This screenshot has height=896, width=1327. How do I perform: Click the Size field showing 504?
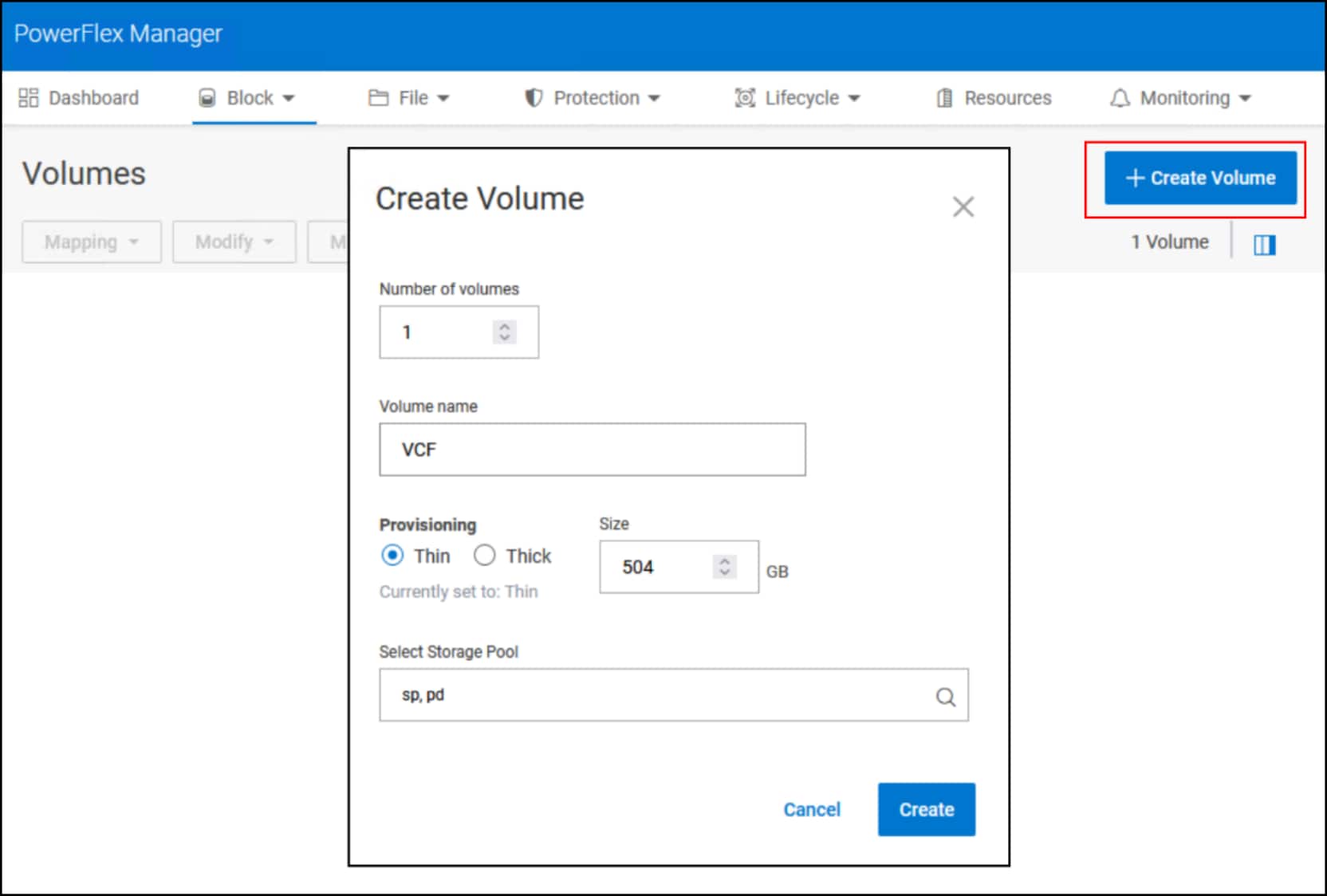[679, 567]
